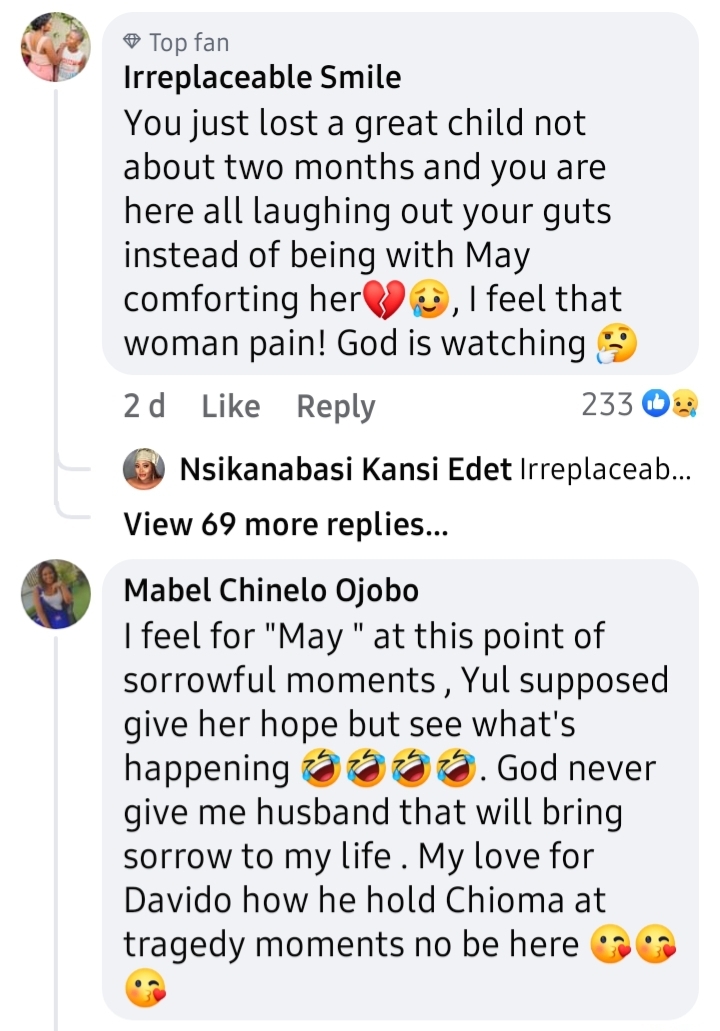
Task: Reply to Irreplaceable Smile's comment
Action: (x=336, y=406)
